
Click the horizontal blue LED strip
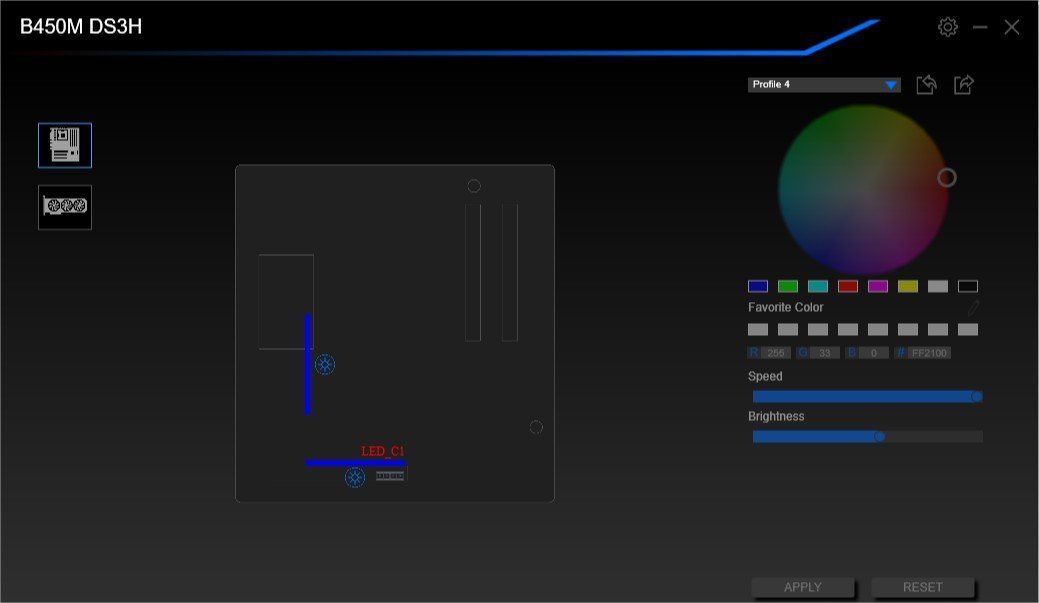[x=355, y=463]
